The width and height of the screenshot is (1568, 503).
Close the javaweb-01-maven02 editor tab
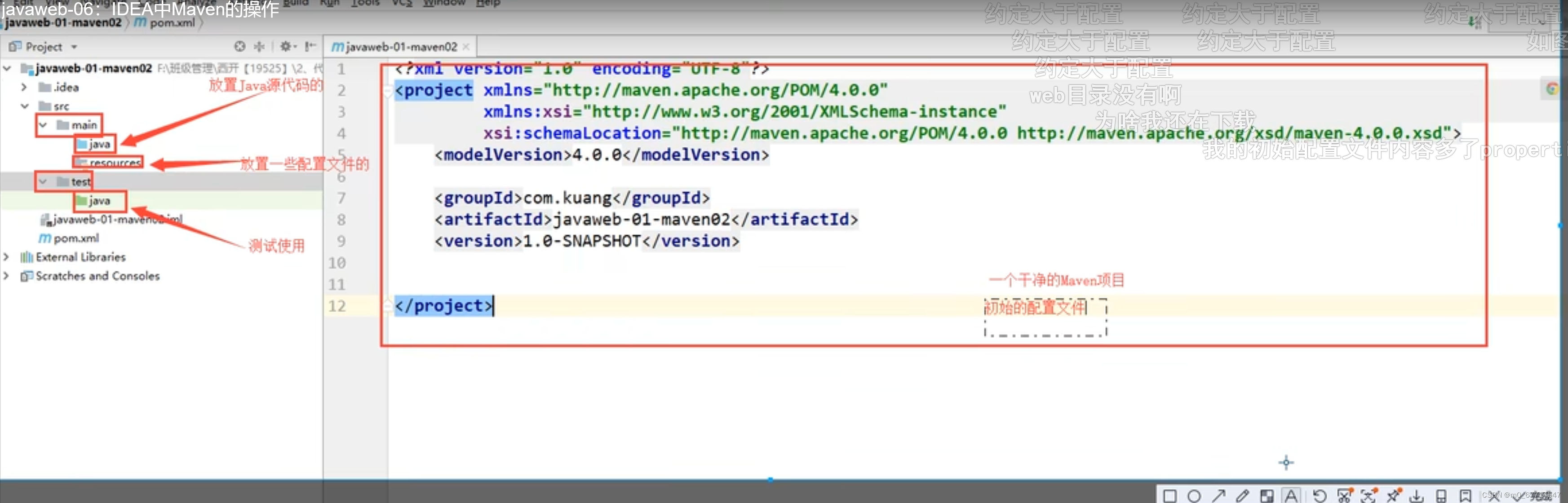pyautogui.click(x=465, y=47)
